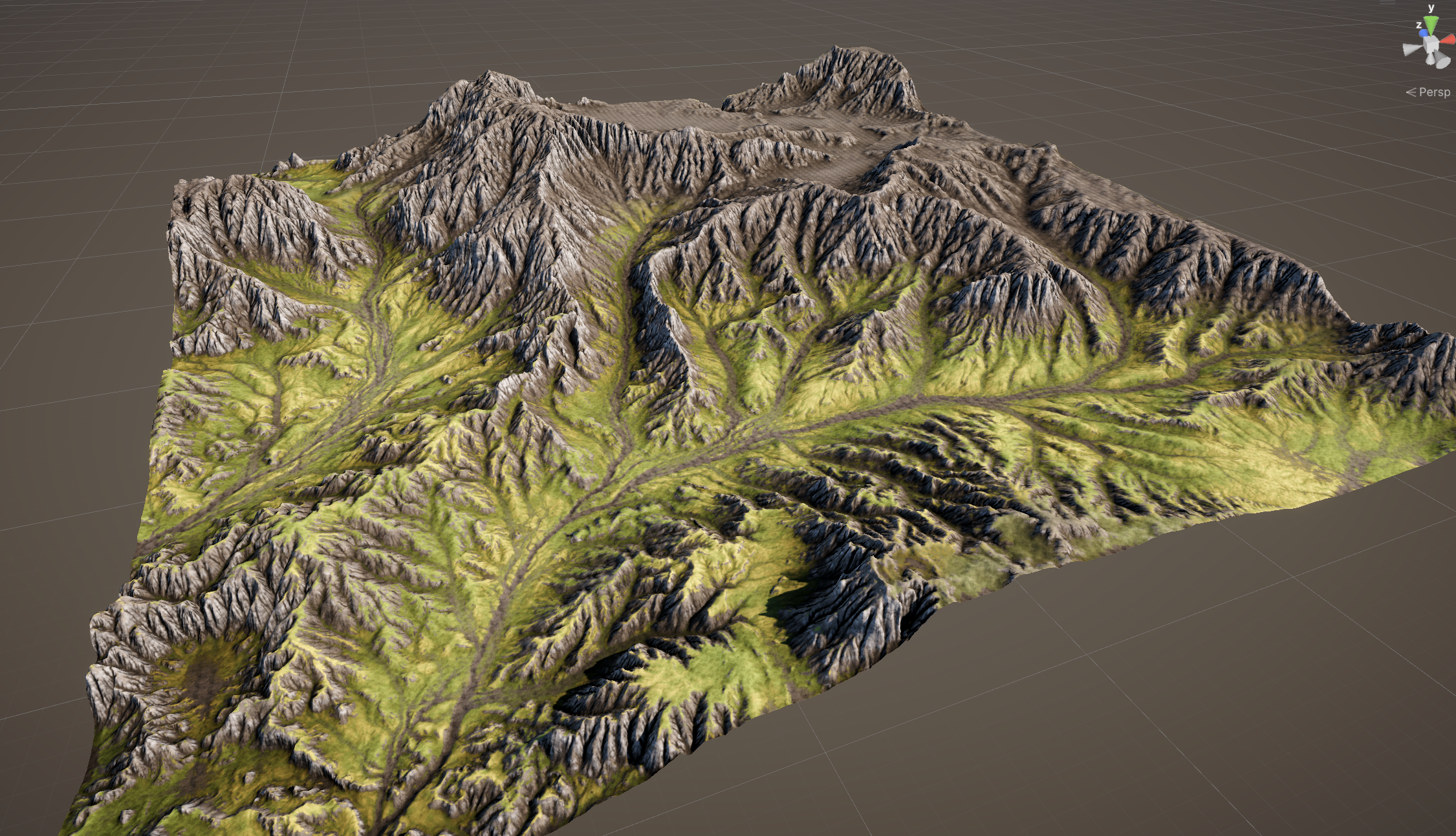The width and height of the screenshot is (1456, 836).
Task: Click the red X-axis cone on gizmo
Action: point(1449,39)
